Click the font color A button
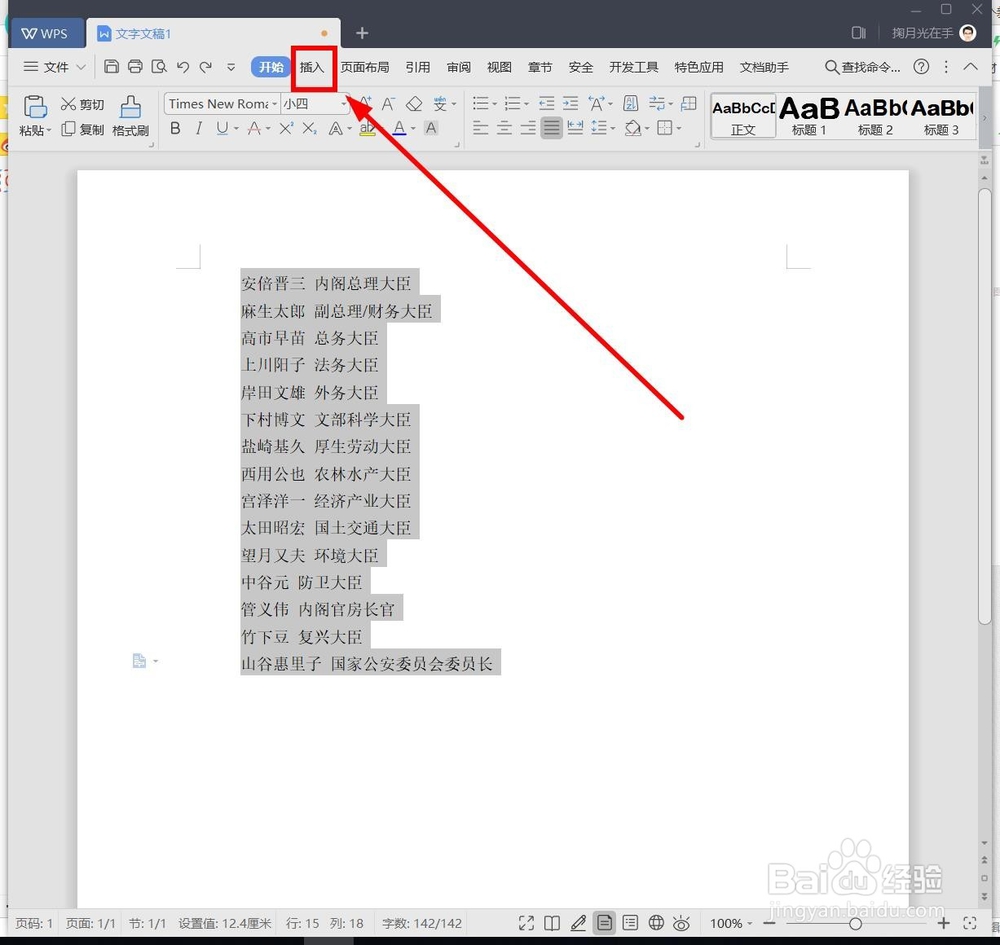 click(399, 129)
